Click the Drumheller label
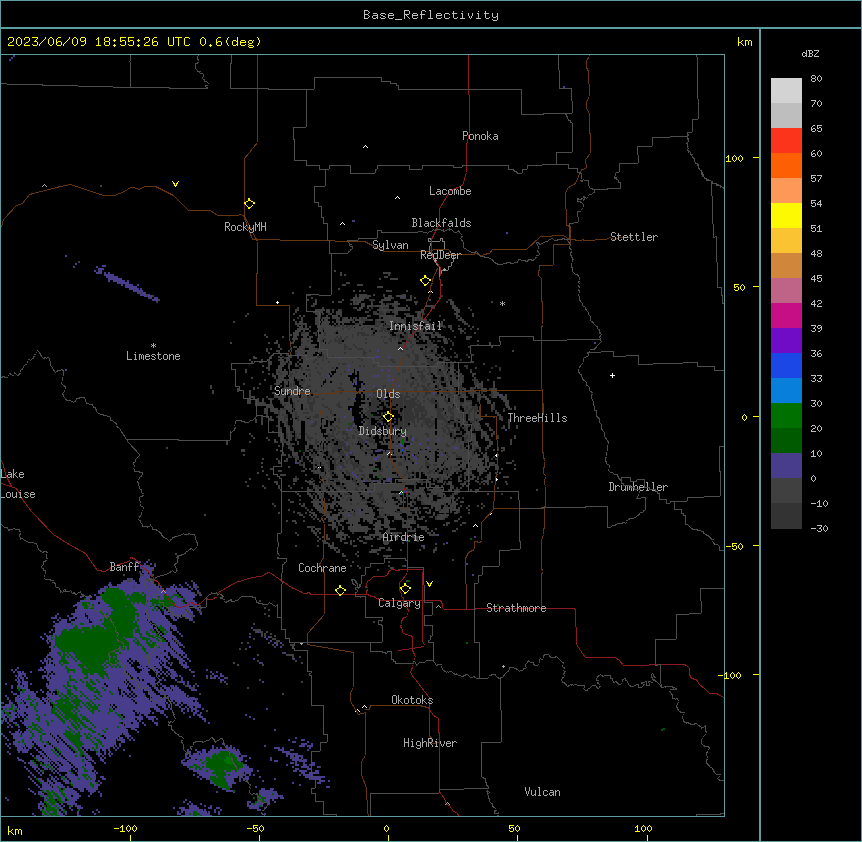Viewport: 862px width, 842px height. [x=638, y=487]
